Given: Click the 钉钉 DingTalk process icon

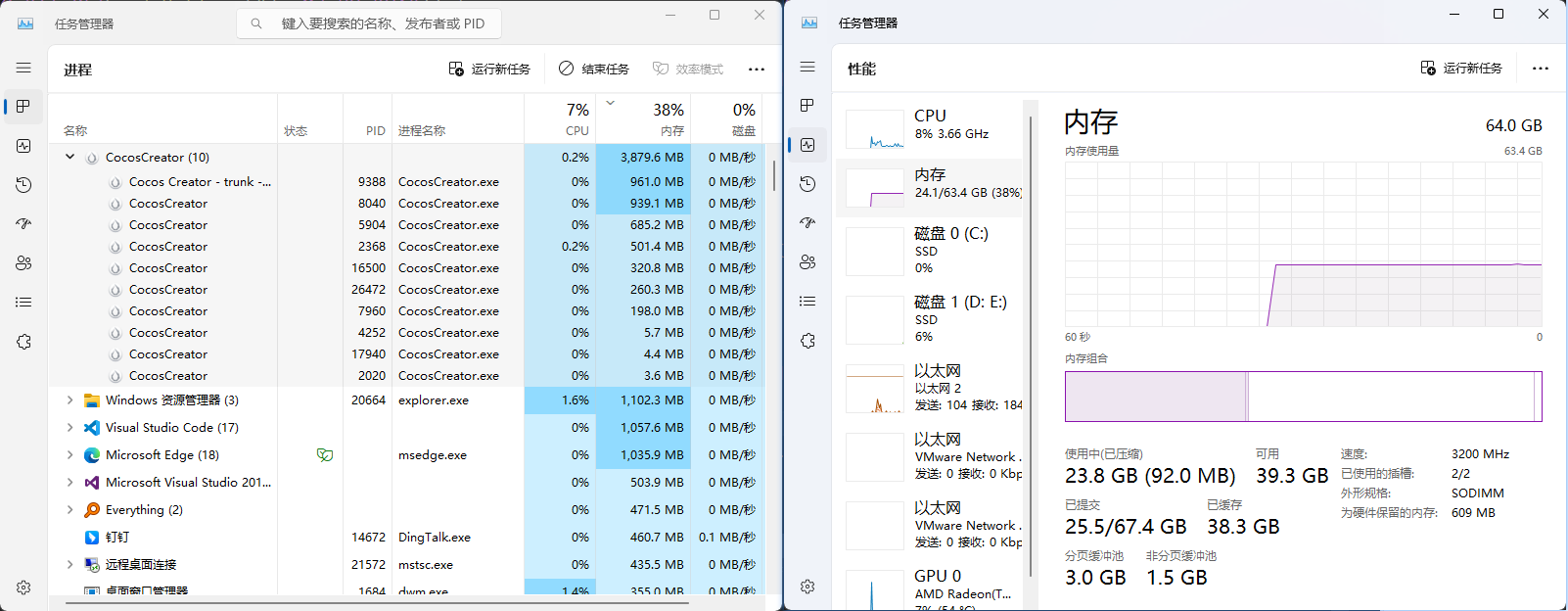Looking at the screenshot, I should click(x=92, y=537).
